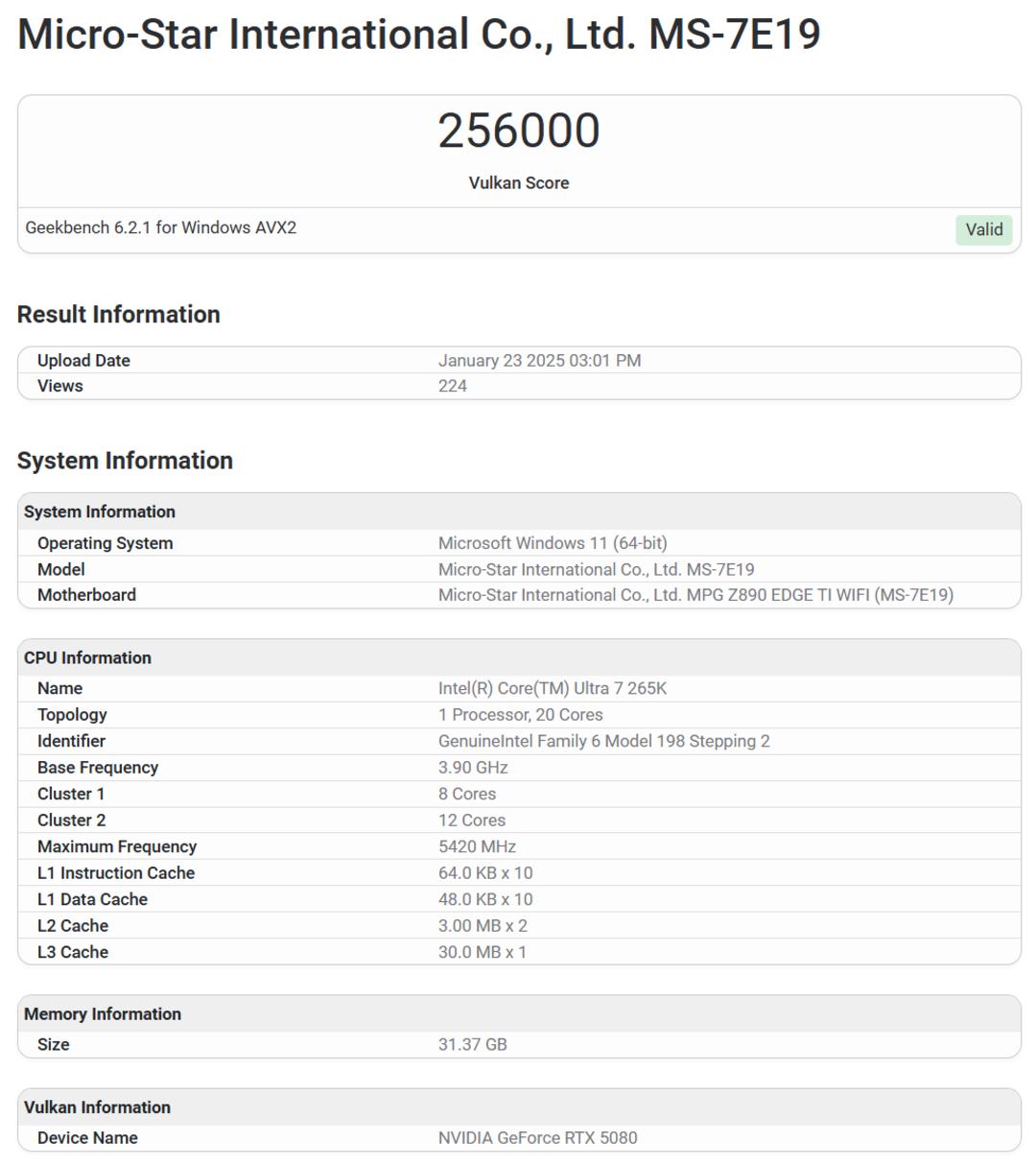Screen dimensions: 1036x1166
Task: Click GenuineIntel Family 6 Model 198 value
Action: coord(604,741)
